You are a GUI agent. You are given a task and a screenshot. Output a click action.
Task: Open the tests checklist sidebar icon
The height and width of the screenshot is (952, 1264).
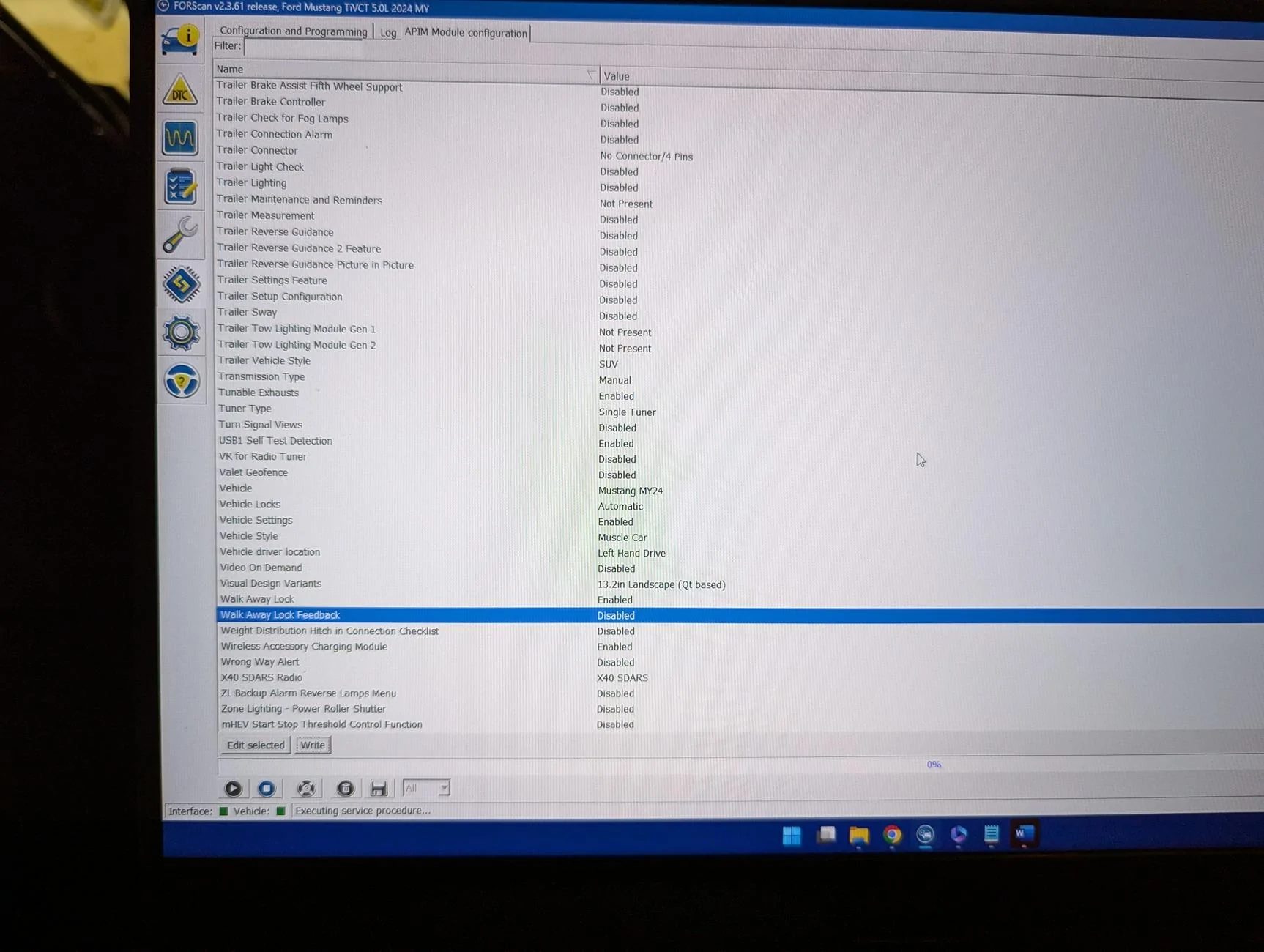180,186
